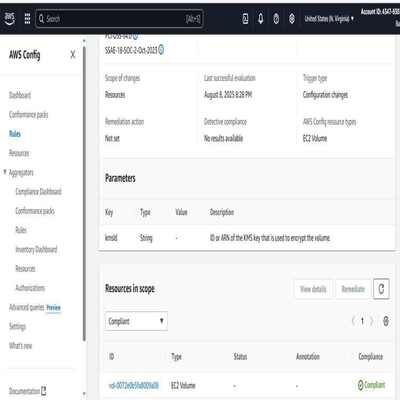Open Documentation external link
Viewport: 400px width, 400px height.
(x=28, y=391)
